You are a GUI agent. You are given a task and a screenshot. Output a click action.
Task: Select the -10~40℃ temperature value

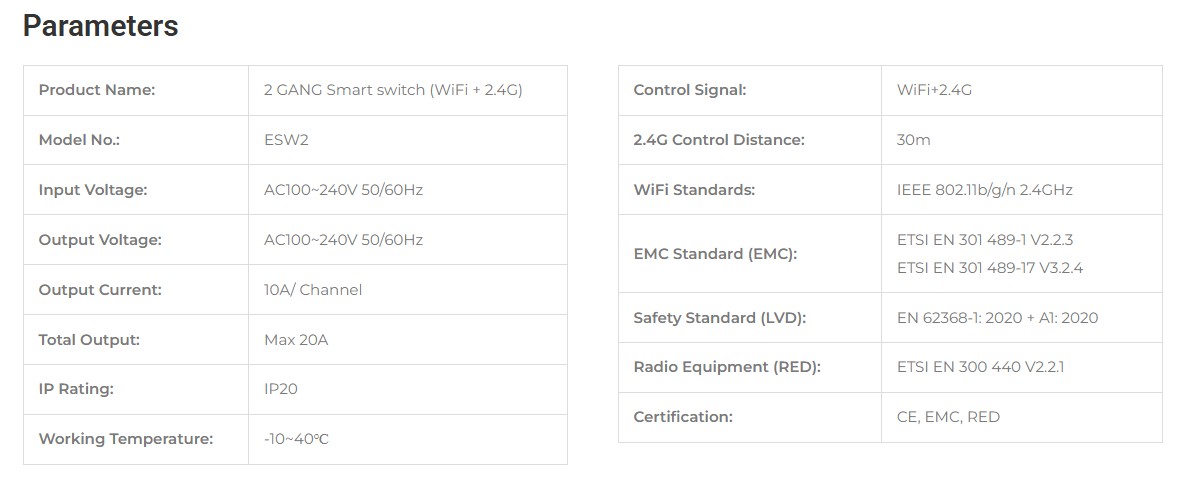pos(295,439)
